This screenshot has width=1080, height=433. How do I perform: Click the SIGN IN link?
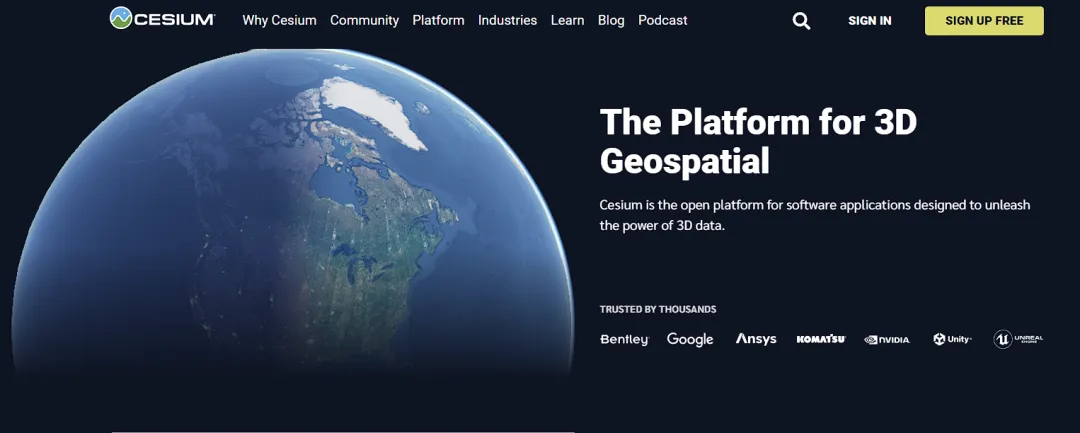(x=869, y=21)
